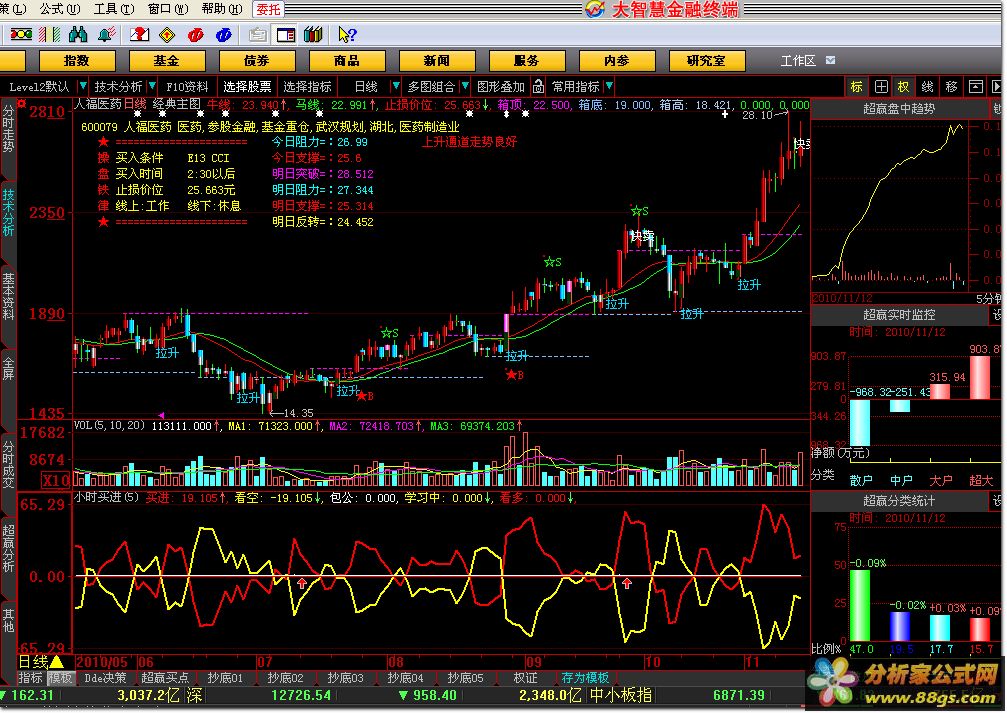Expand the Level2默认 dropdown arrow
Screen dimensions: 1007x713
click(x=82, y=86)
